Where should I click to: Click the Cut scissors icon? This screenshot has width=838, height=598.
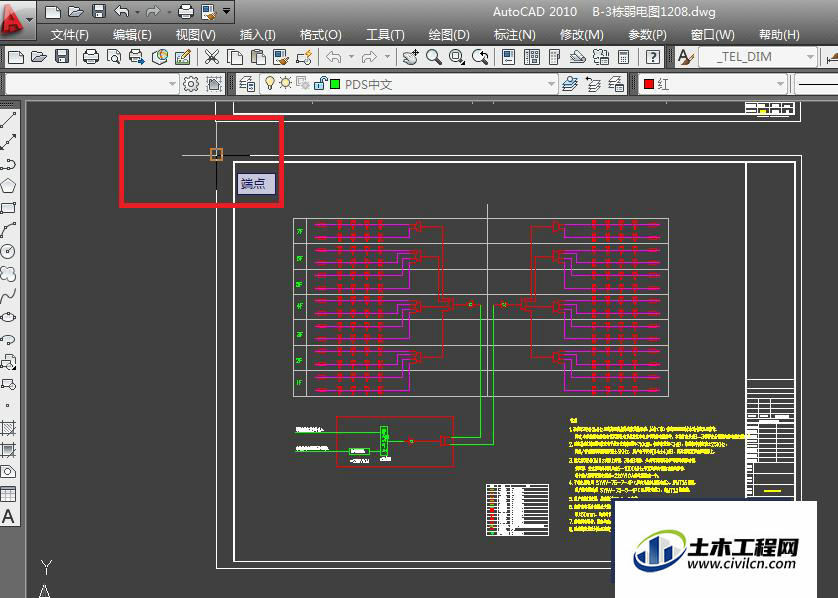click(x=212, y=57)
